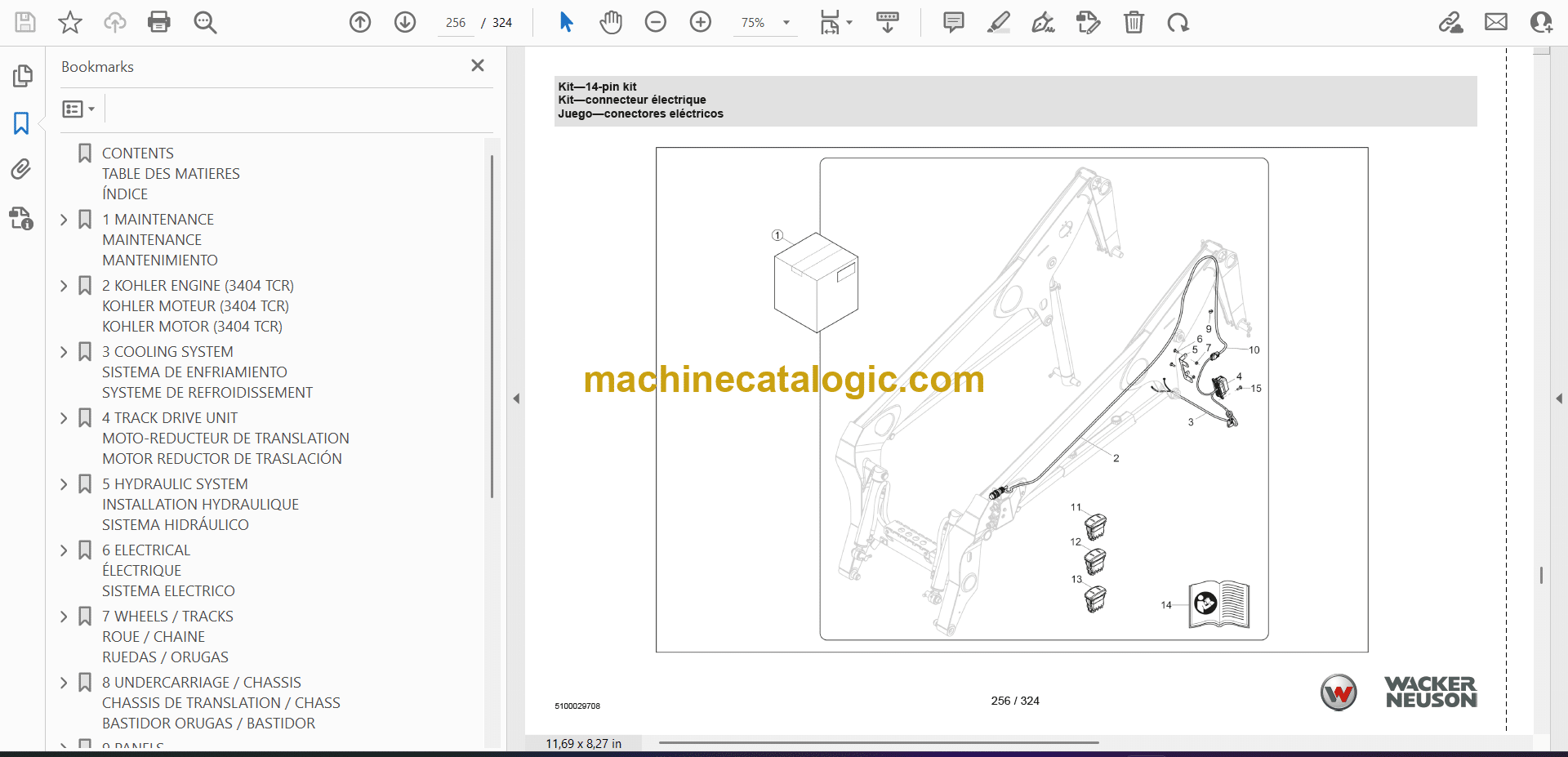Screen dimensions: 1568x757
Task: Go to the next page arrow
Action: pyautogui.click(x=405, y=22)
